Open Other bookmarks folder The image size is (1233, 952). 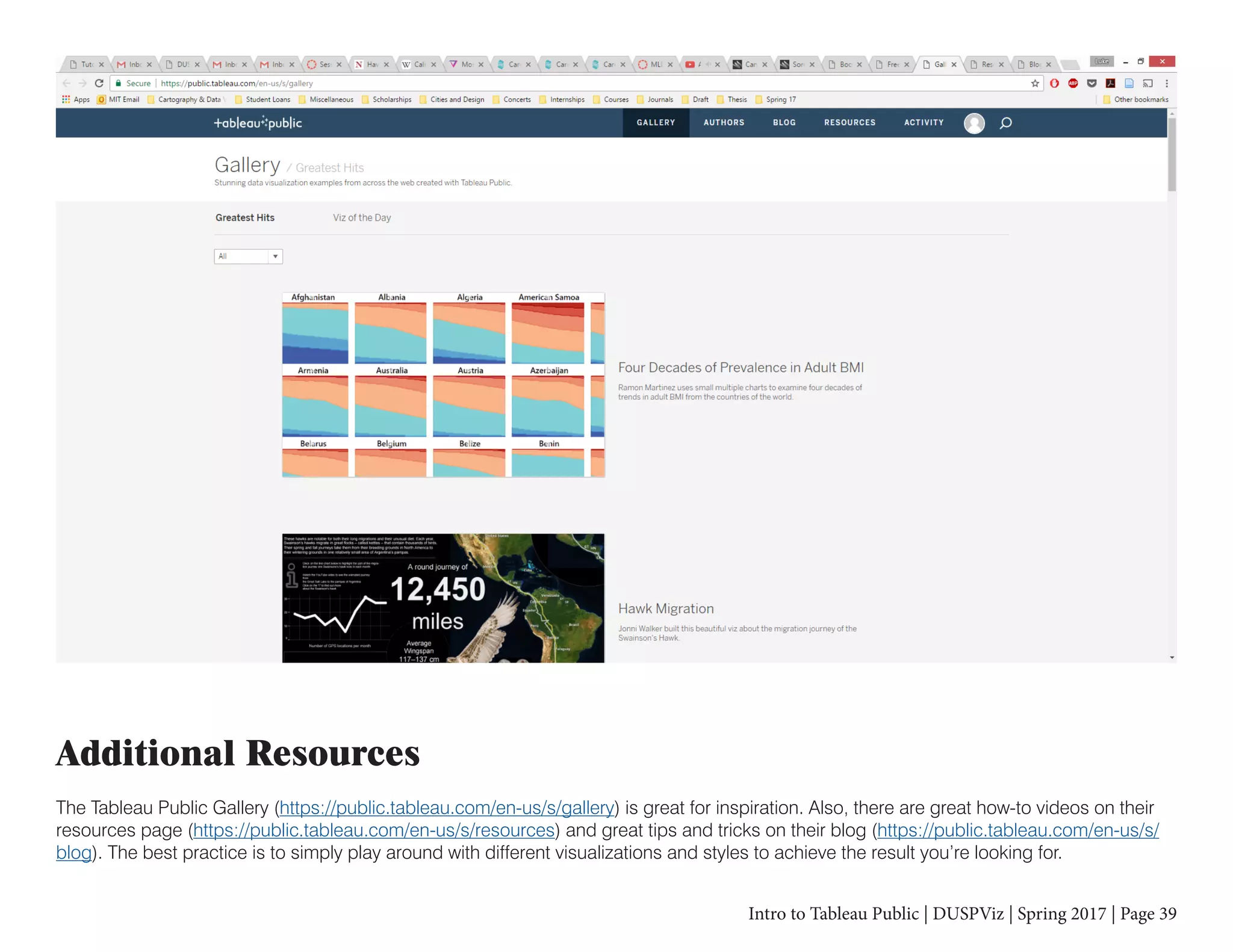coord(1135,99)
